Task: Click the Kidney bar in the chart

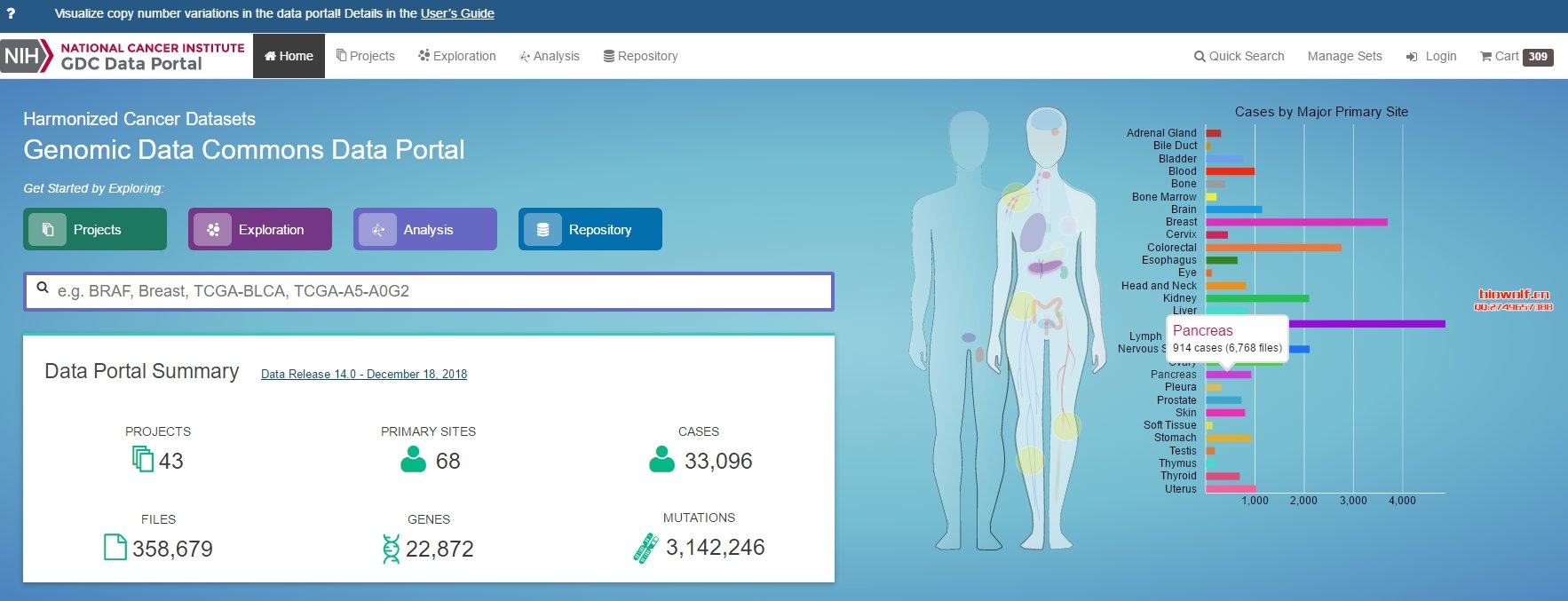Action: (1257, 298)
